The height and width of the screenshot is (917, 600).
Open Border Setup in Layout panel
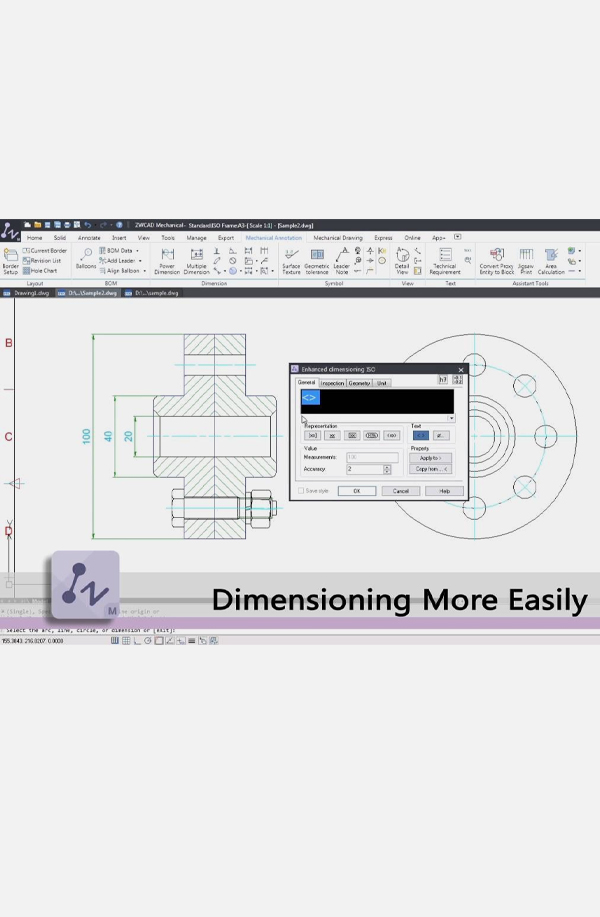pyautogui.click(x=10, y=261)
